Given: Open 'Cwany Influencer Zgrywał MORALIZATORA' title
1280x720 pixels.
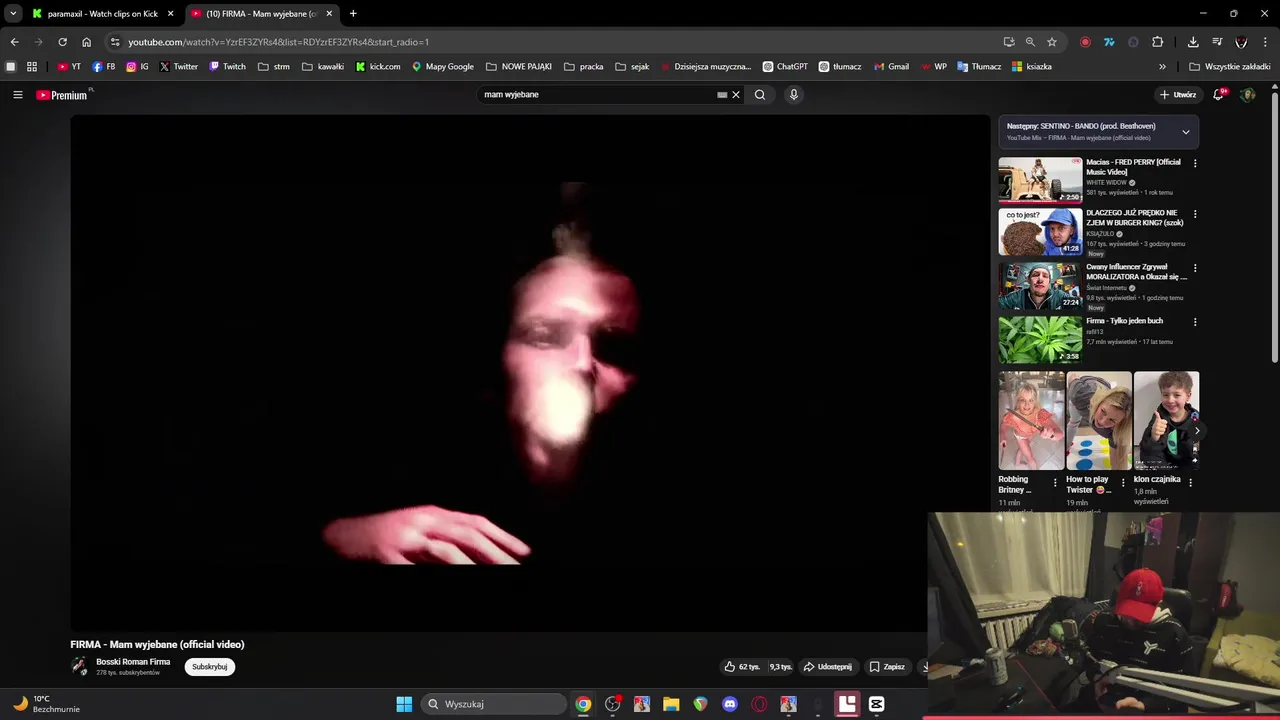Looking at the screenshot, I should click(x=1136, y=272).
